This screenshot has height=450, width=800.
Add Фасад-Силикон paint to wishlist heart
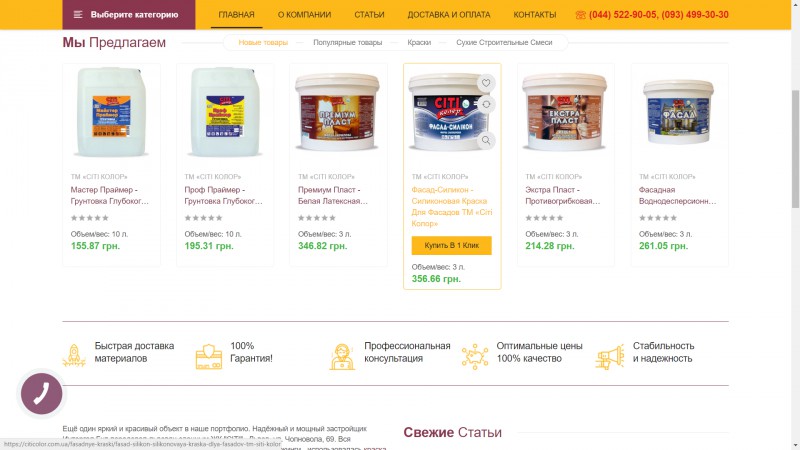pos(486,83)
